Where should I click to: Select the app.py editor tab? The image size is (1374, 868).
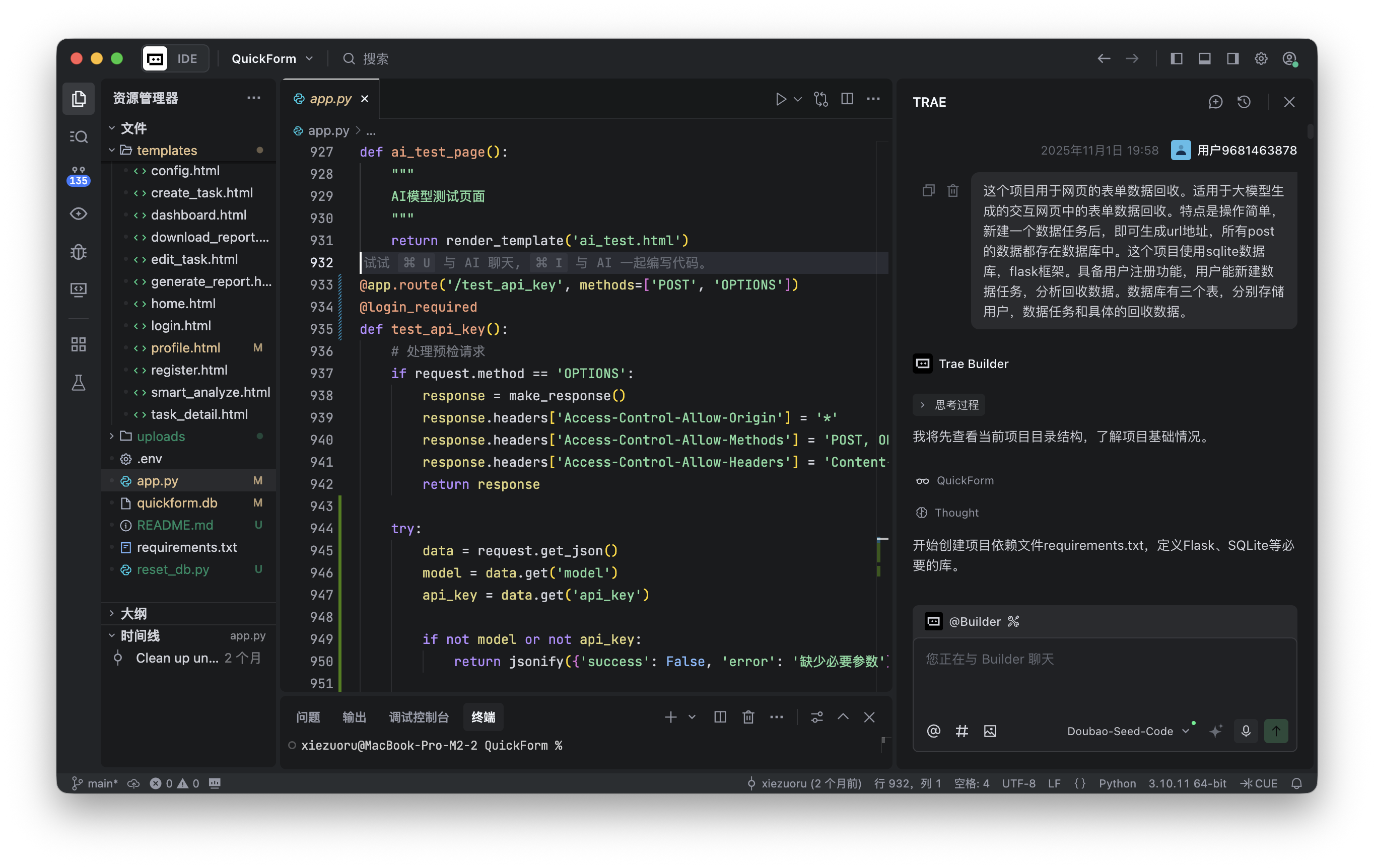pos(330,99)
